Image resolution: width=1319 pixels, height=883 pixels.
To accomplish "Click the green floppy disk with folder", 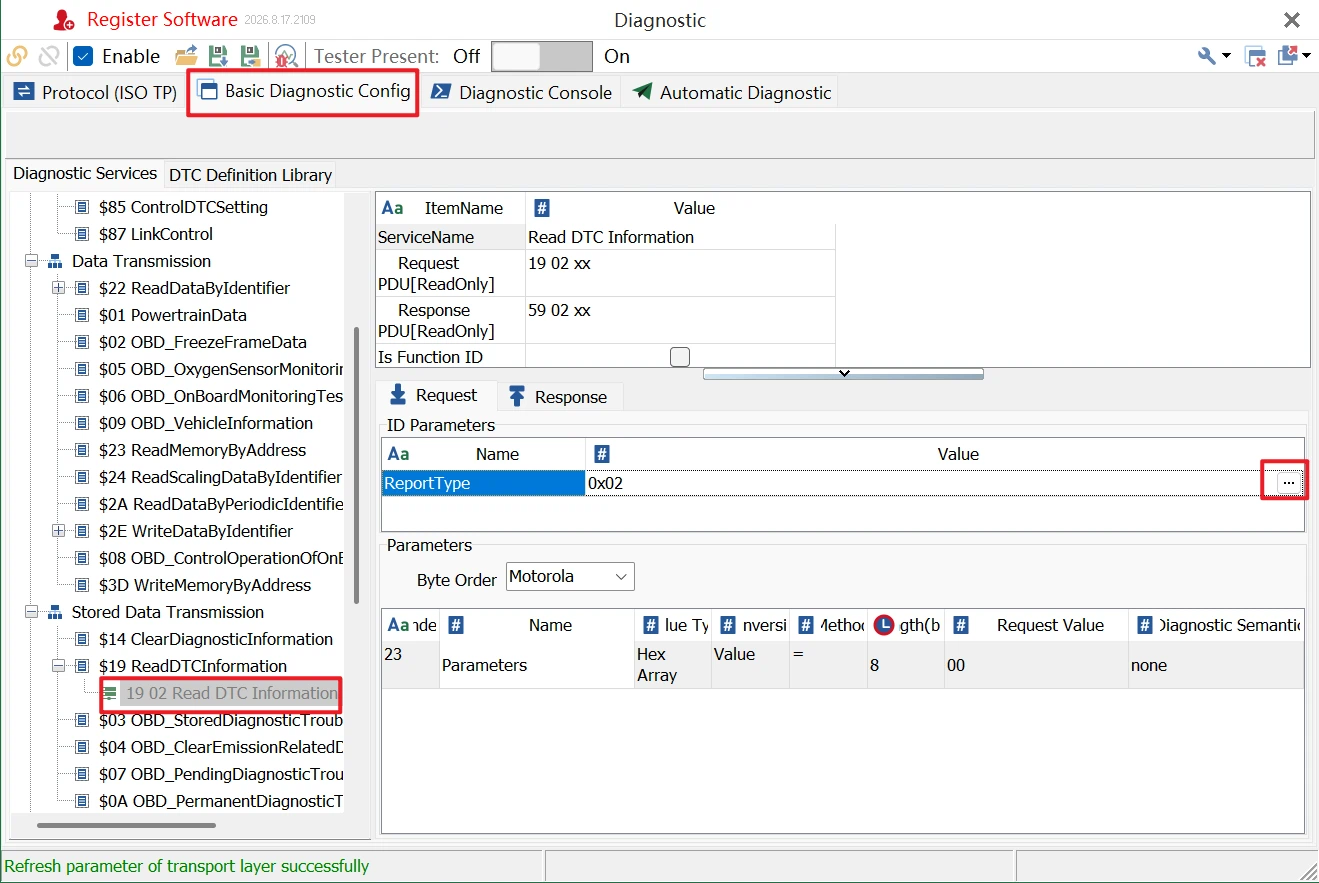I will pyautogui.click(x=251, y=56).
